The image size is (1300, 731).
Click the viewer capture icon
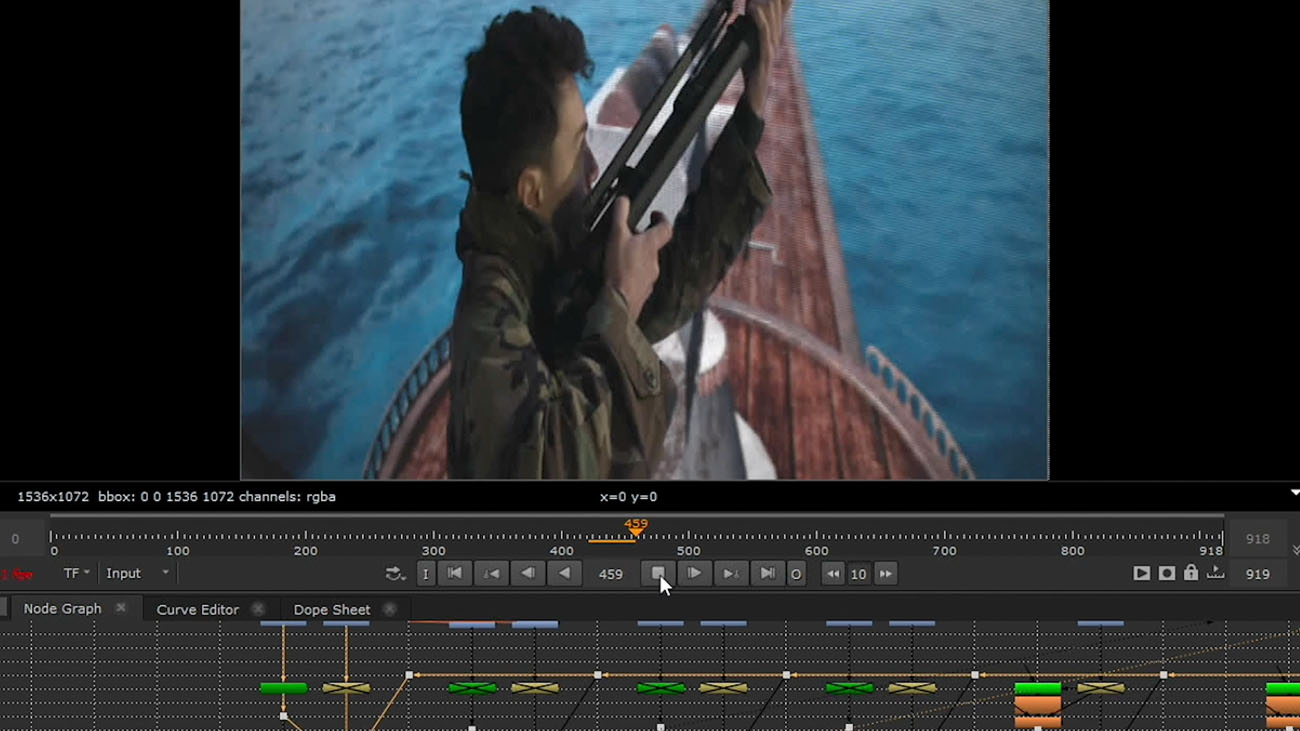(x=1167, y=574)
